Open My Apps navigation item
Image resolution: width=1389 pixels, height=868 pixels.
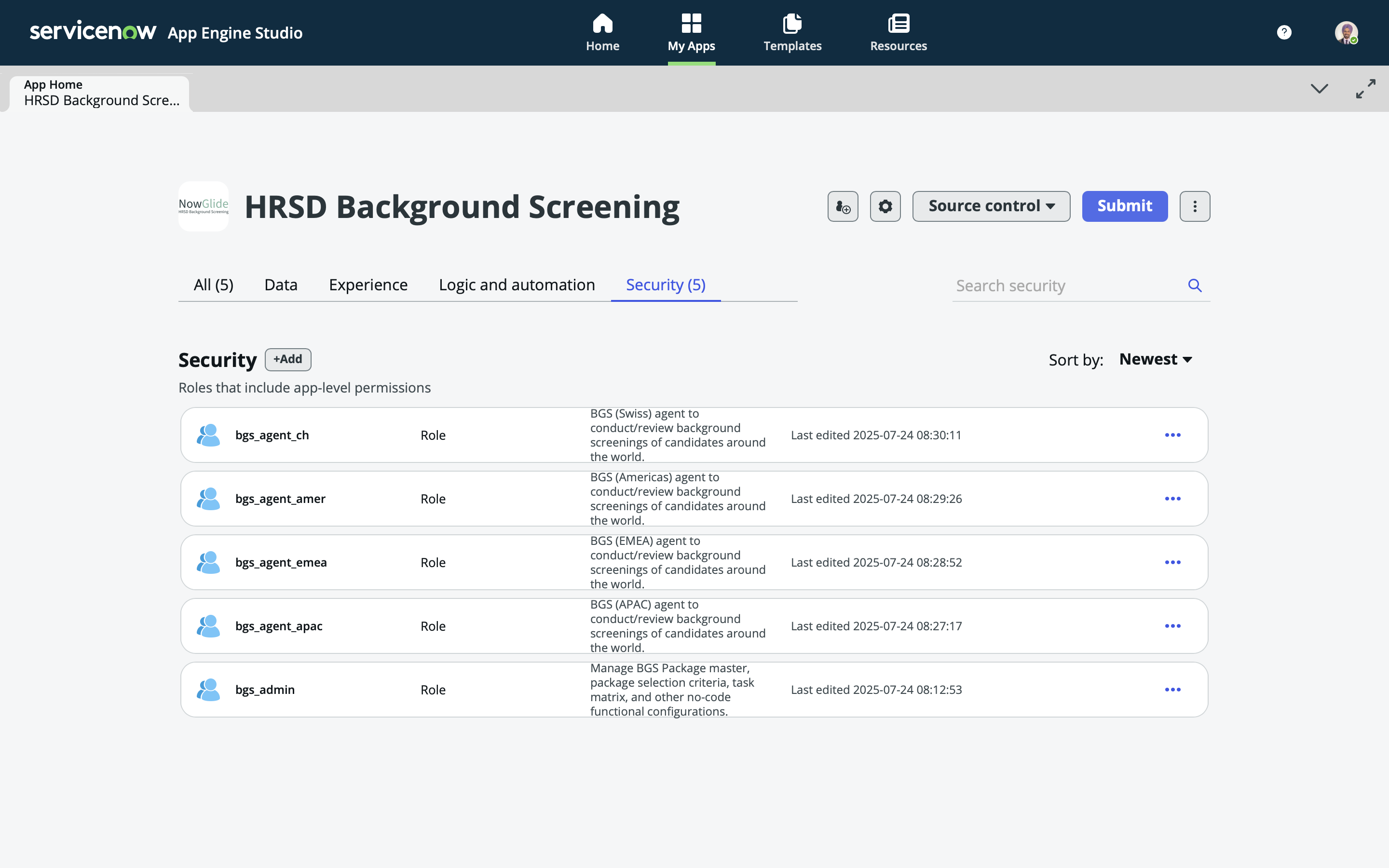pos(691,33)
